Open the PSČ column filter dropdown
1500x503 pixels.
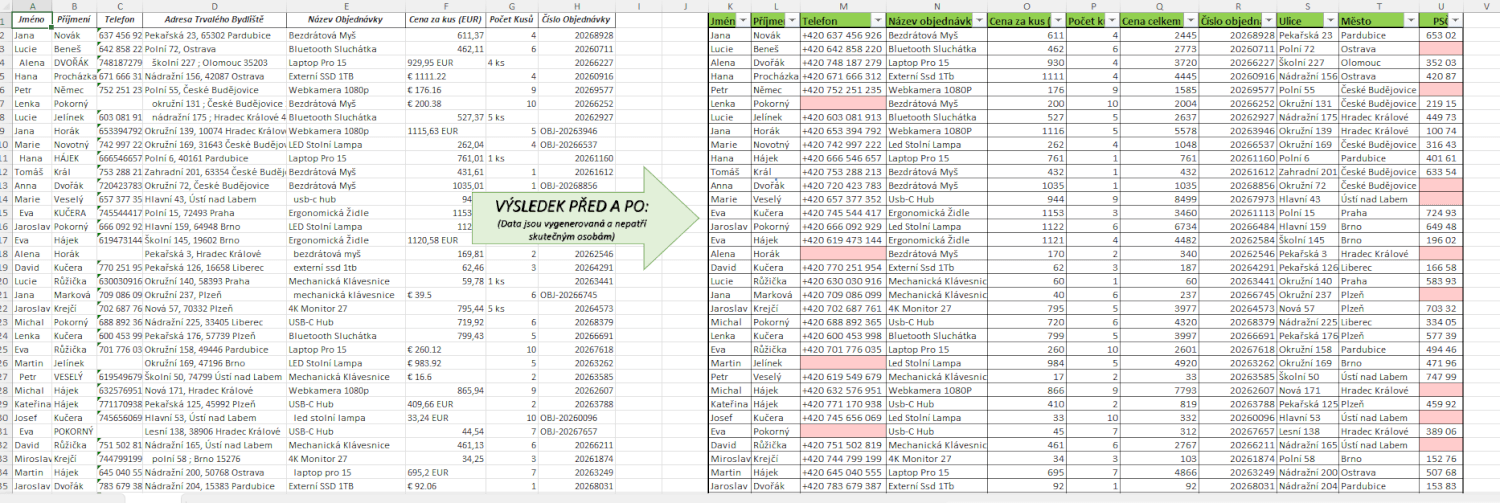tap(1455, 20)
